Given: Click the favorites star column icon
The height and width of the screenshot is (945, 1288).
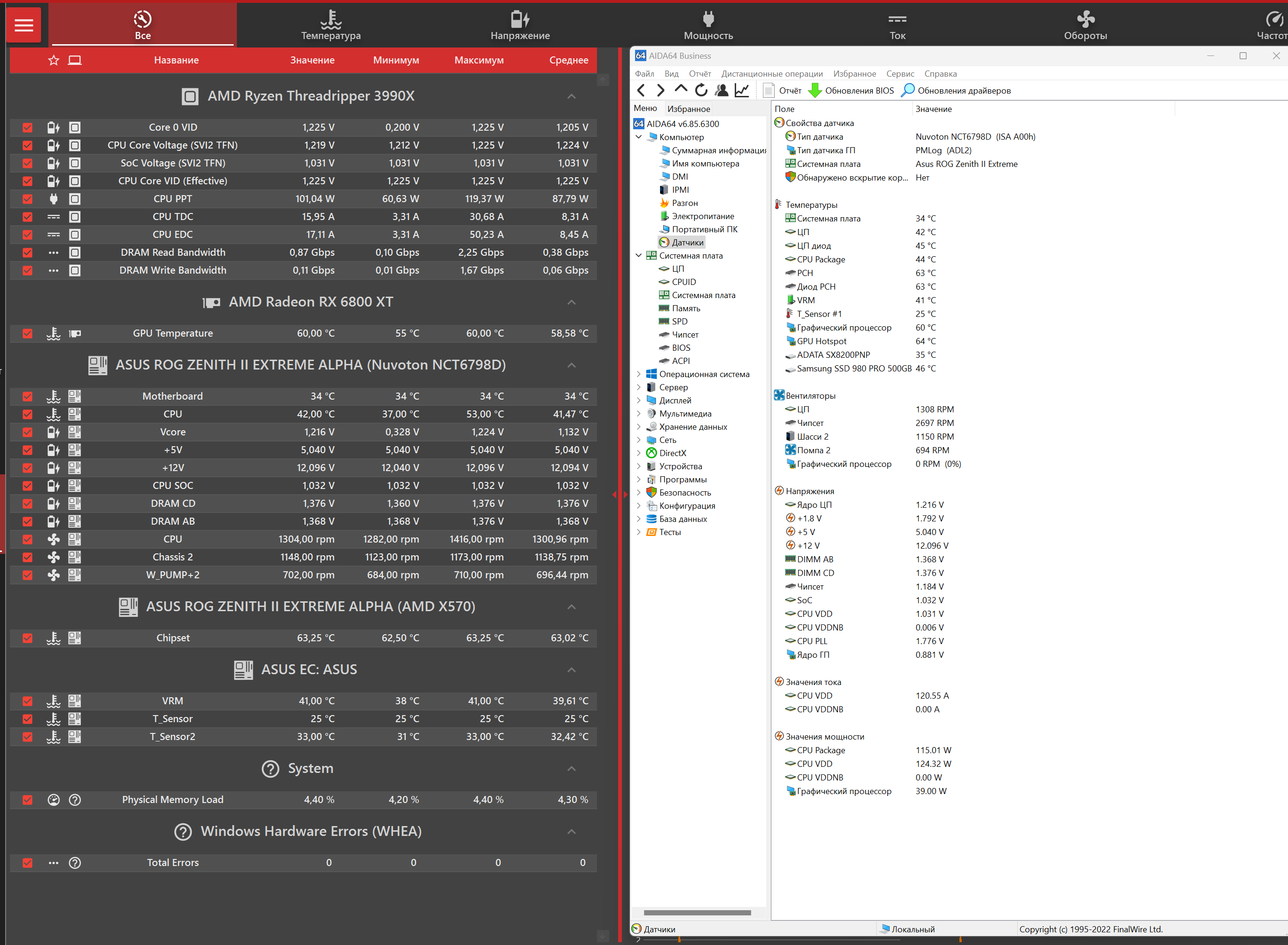Looking at the screenshot, I should (54, 60).
